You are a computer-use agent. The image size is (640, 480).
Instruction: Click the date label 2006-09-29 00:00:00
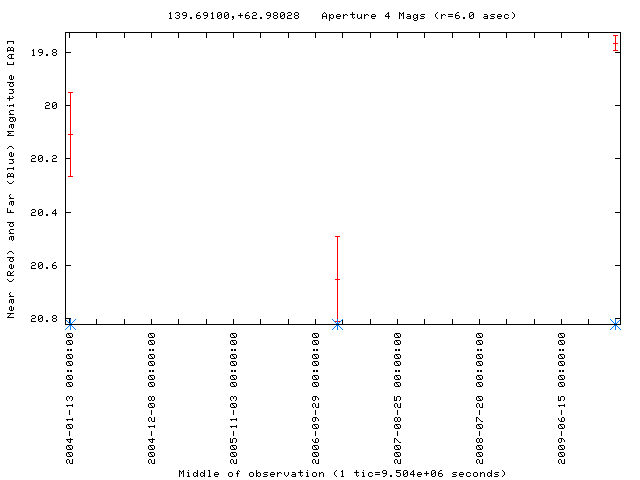coord(316,398)
